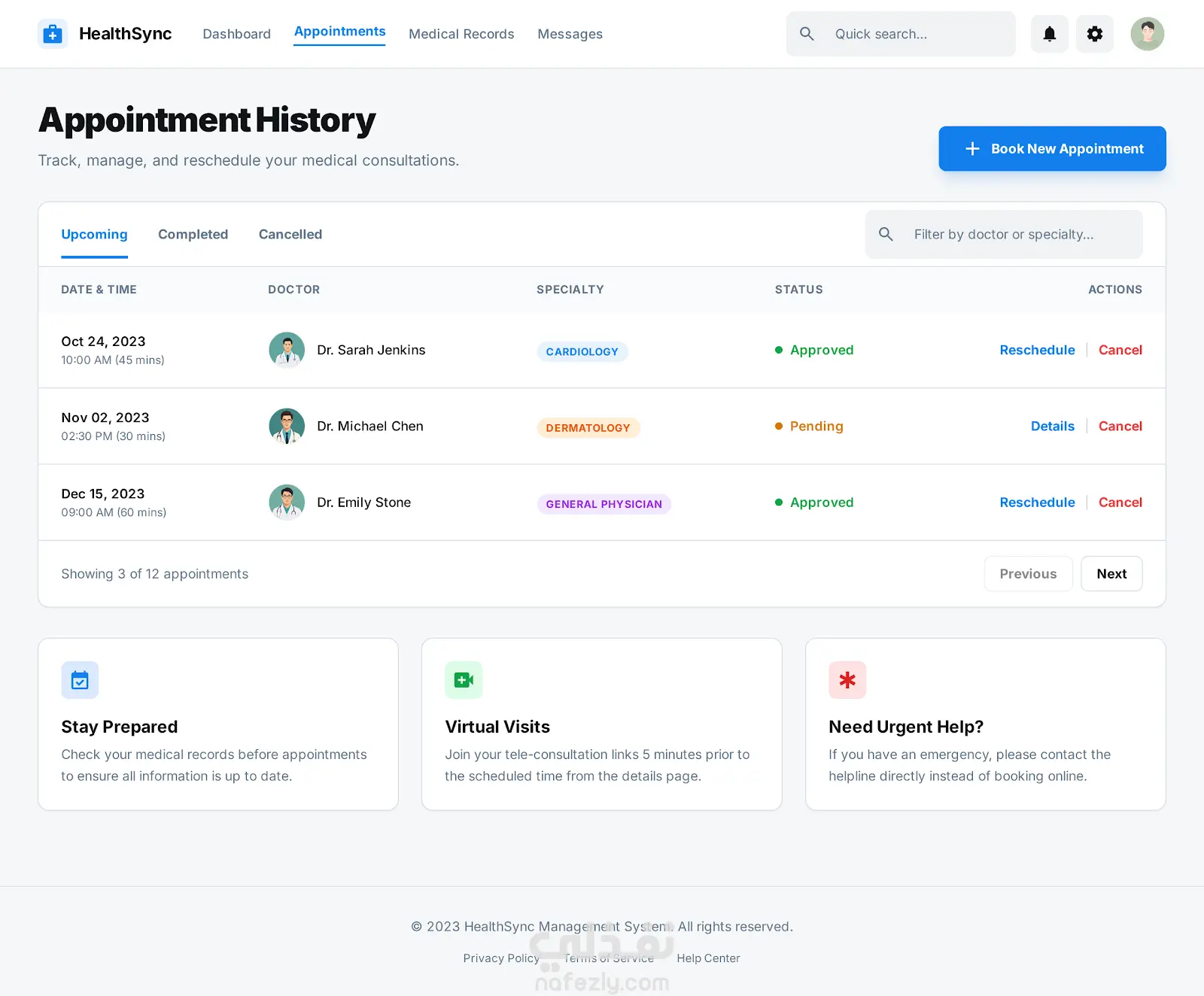
Task: Switch to the Cancelled tab
Action: (290, 235)
